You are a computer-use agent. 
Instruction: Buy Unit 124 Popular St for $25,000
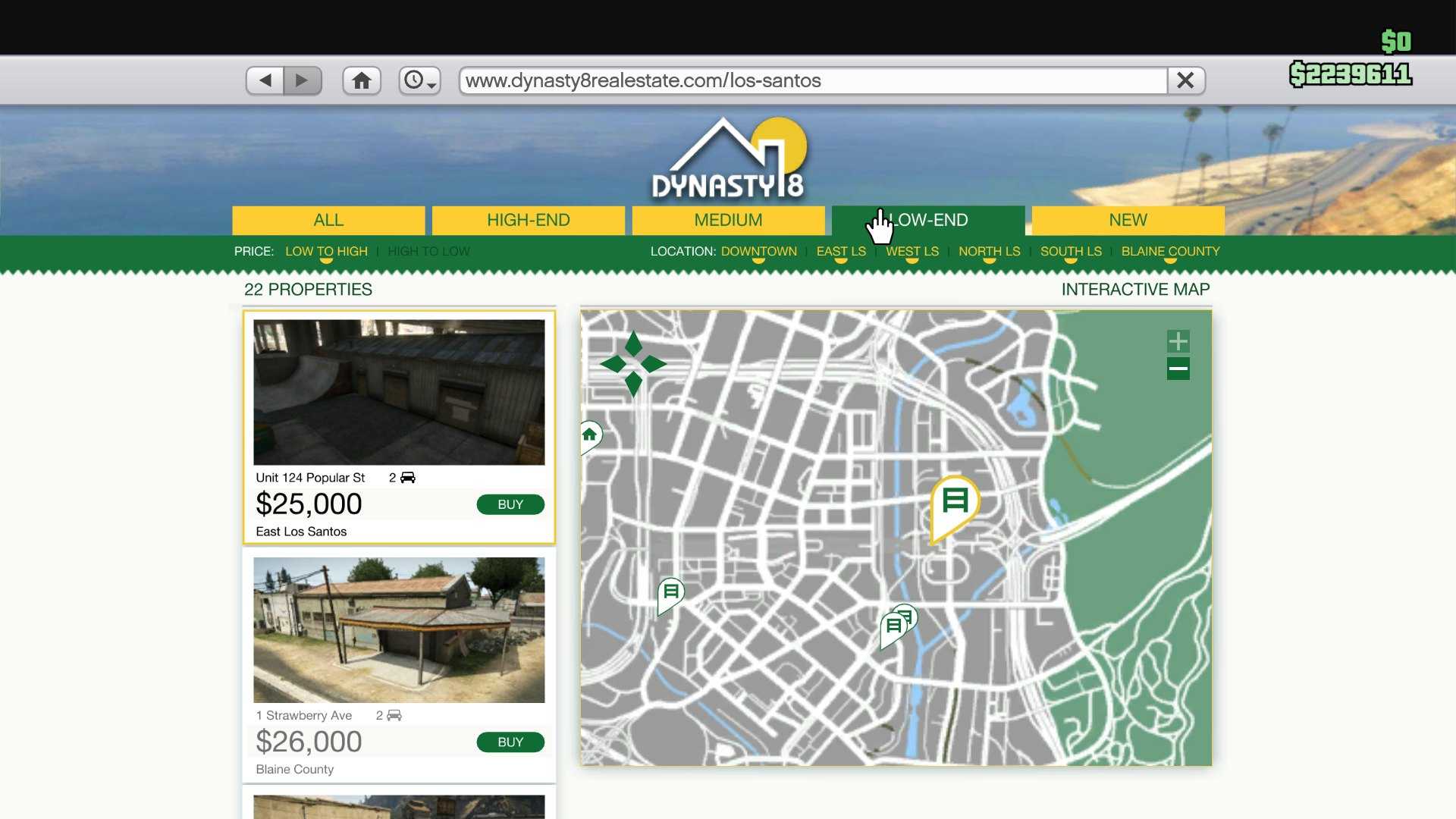pos(510,504)
